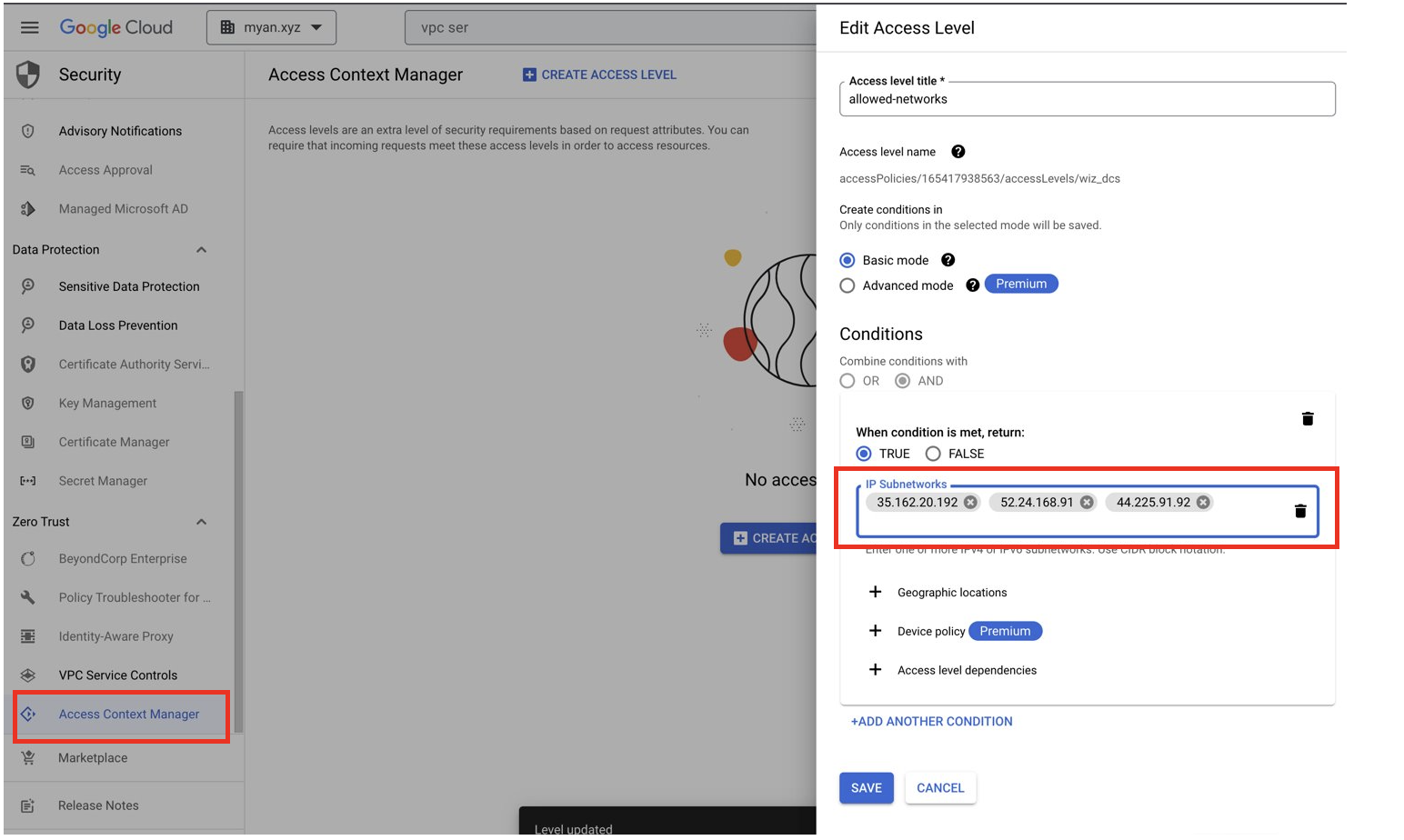
Task: Collapse the Zero Trust section
Action: pos(201,521)
